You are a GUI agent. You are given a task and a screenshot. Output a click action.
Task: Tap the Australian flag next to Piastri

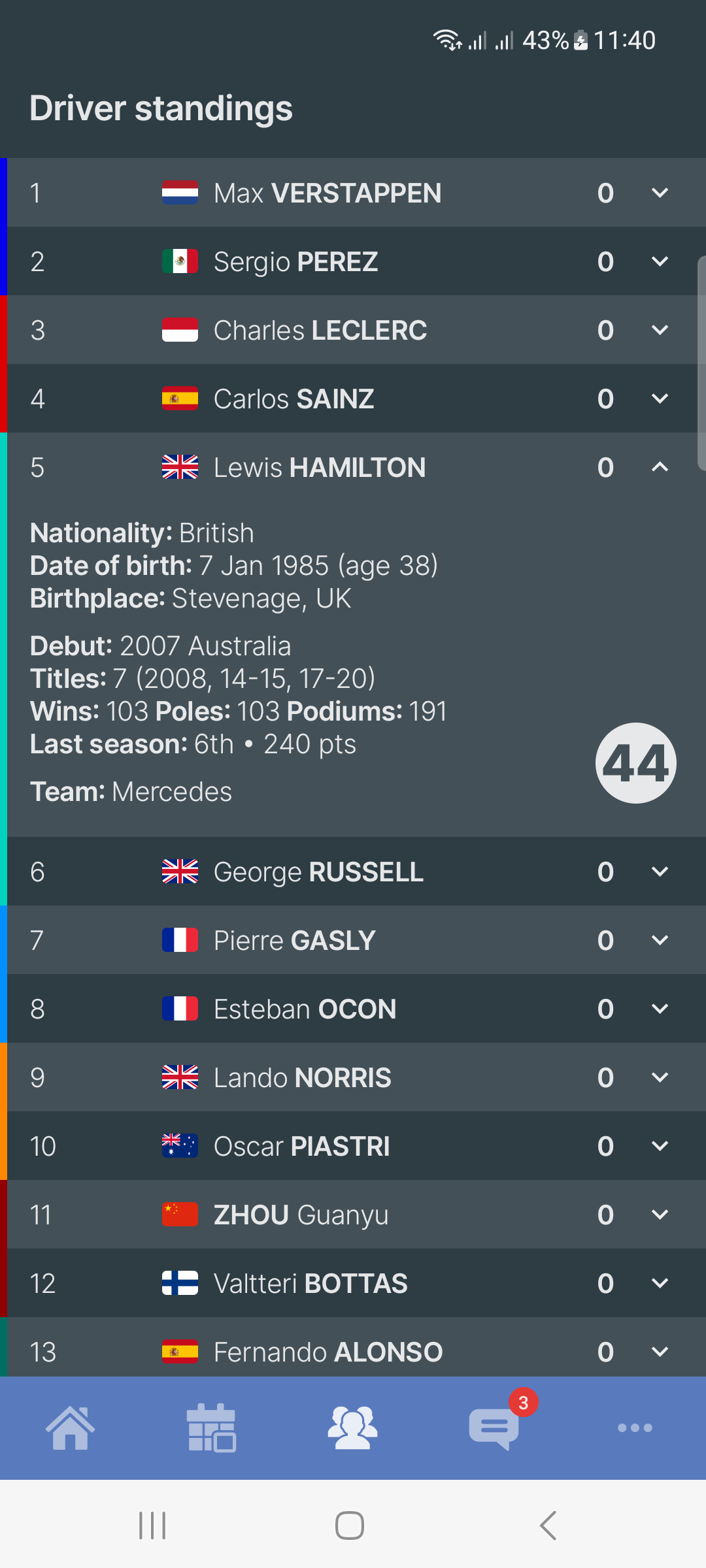tap(180, 1146)
